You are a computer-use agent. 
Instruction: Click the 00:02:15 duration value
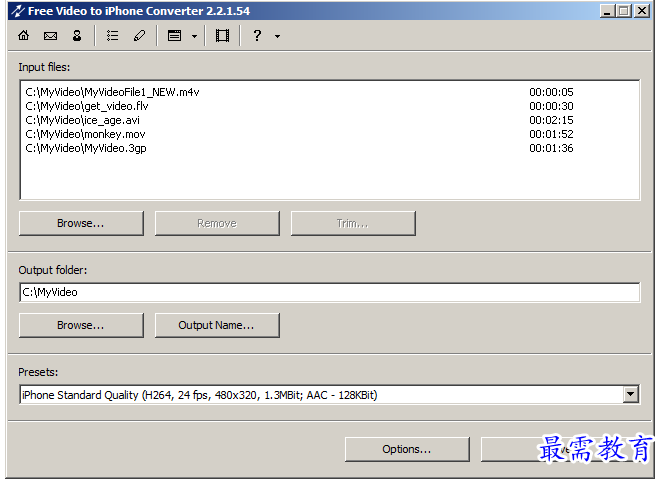click(551, 120)
